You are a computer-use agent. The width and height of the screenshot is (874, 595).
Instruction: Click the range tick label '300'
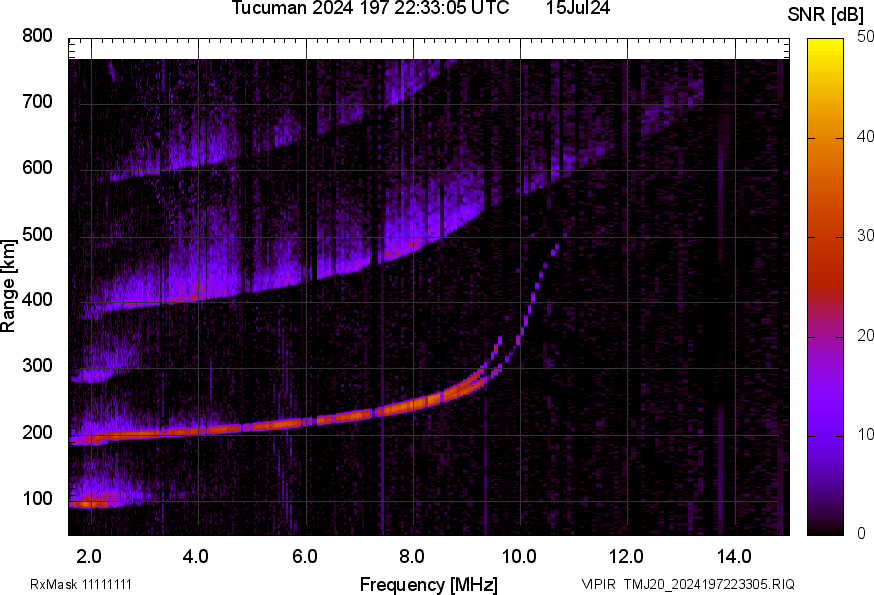(37, 366)
